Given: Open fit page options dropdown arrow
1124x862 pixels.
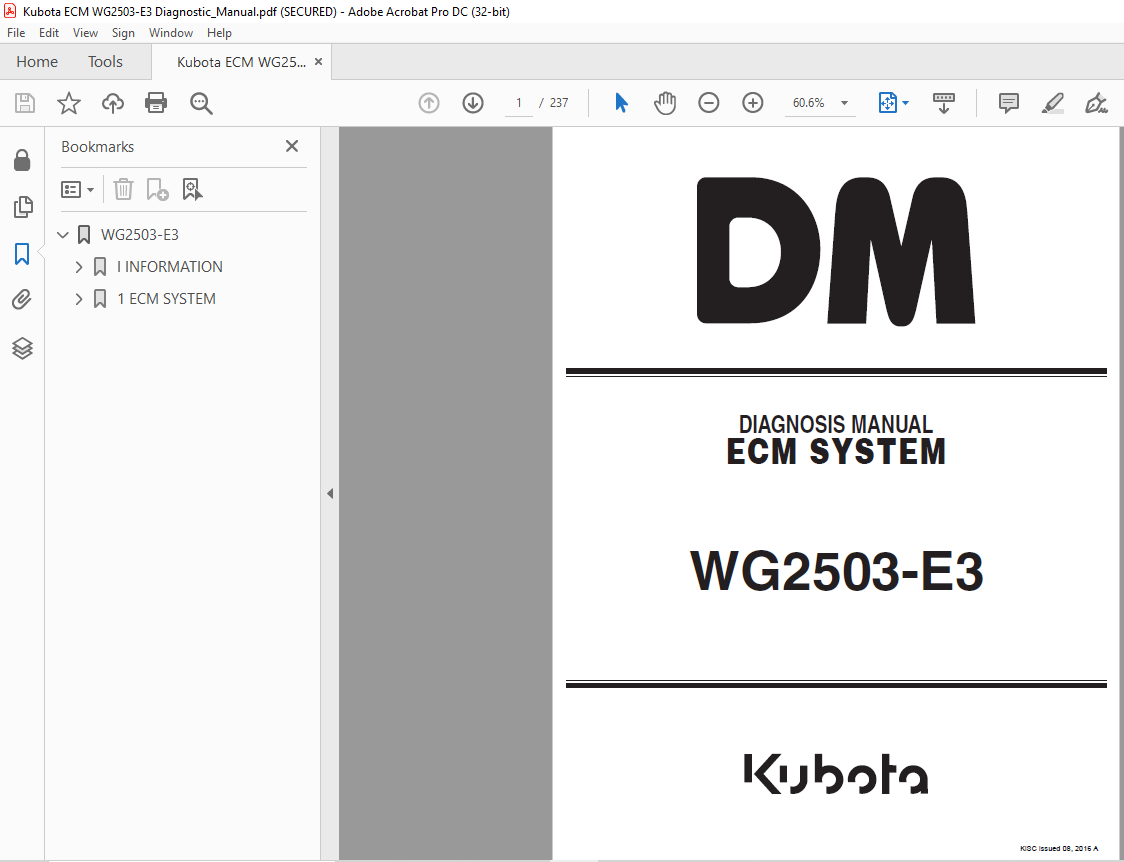Looking at the screenshot, I should (905, 103).
